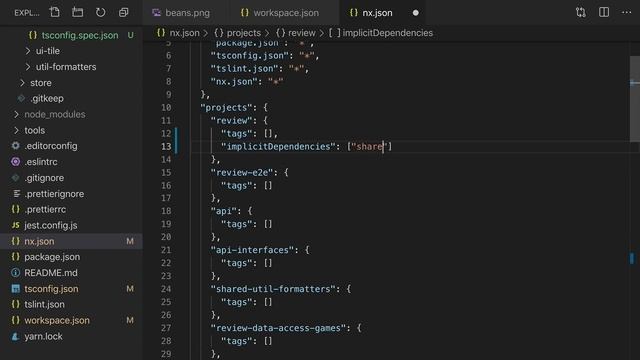This screenshot has height=360, width=640.
Task: Click the review breadcrumb segment
Action: click(302, 33)
